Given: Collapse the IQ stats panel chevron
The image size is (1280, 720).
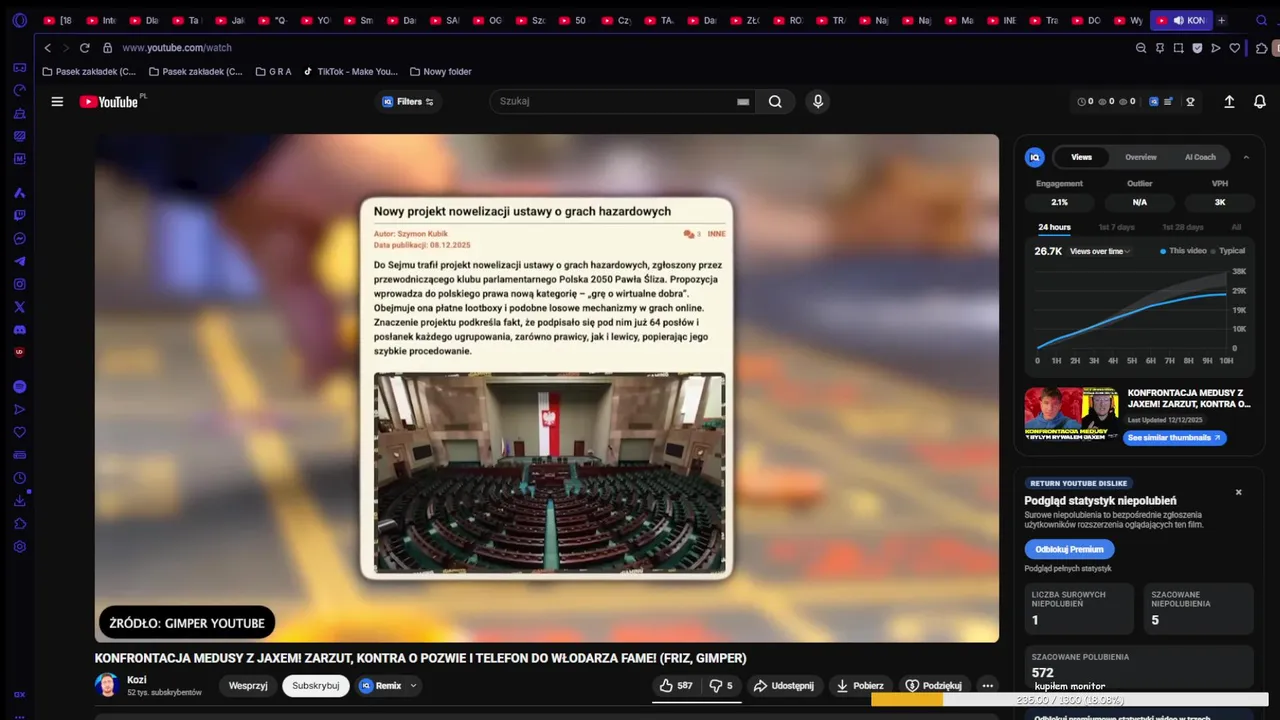Looking at the screenshot, I should pyautogui.click(x=1246, y=157).
